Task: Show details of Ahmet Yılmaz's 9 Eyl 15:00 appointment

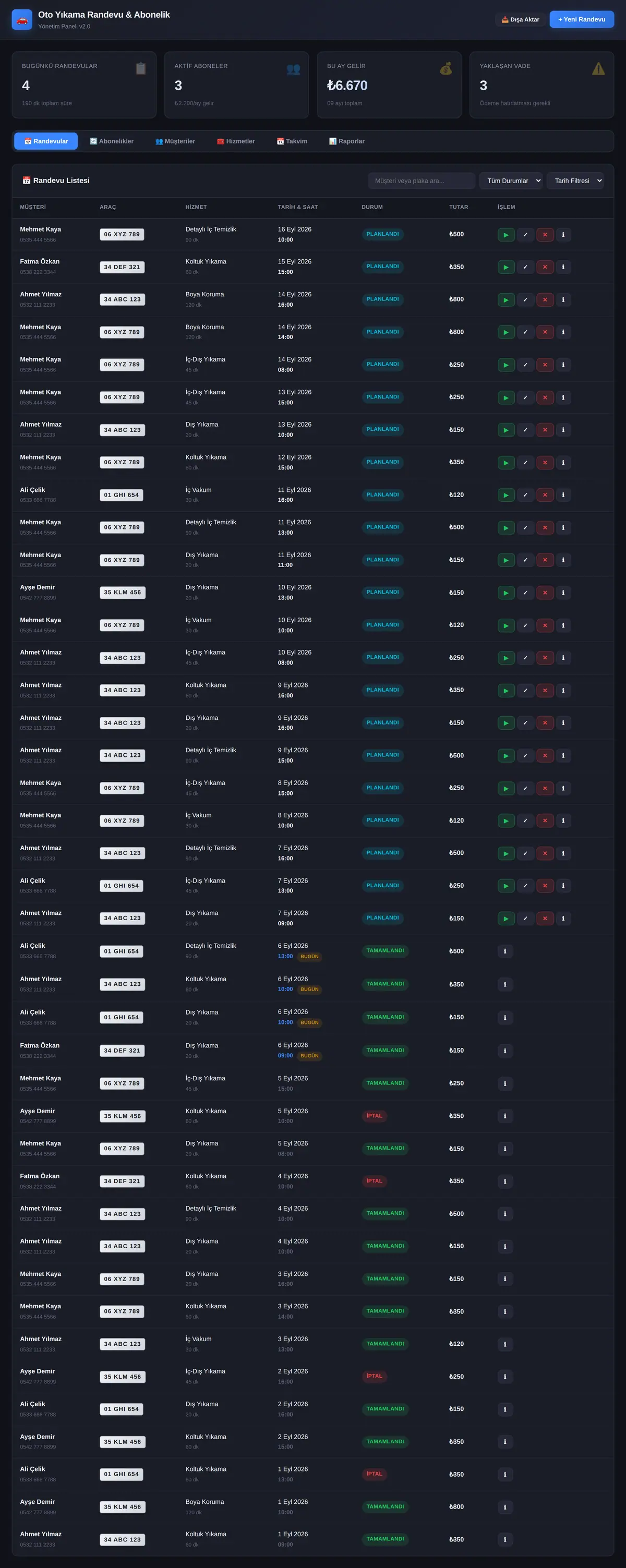Action: tap(563, 755)
